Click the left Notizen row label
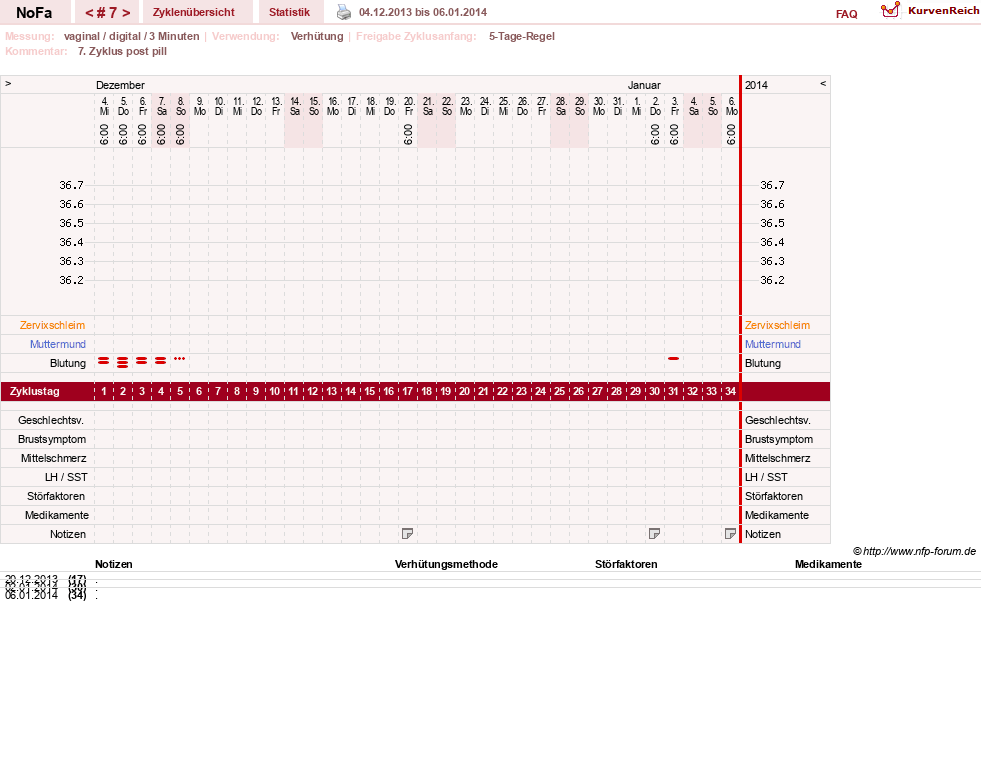 [68, 534]
